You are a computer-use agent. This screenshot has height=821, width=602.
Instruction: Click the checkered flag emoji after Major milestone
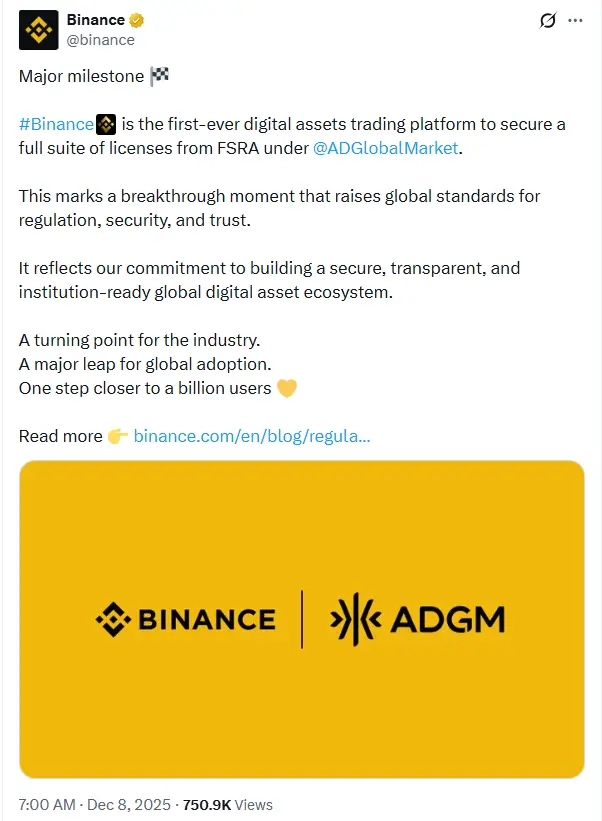point(157,74)
